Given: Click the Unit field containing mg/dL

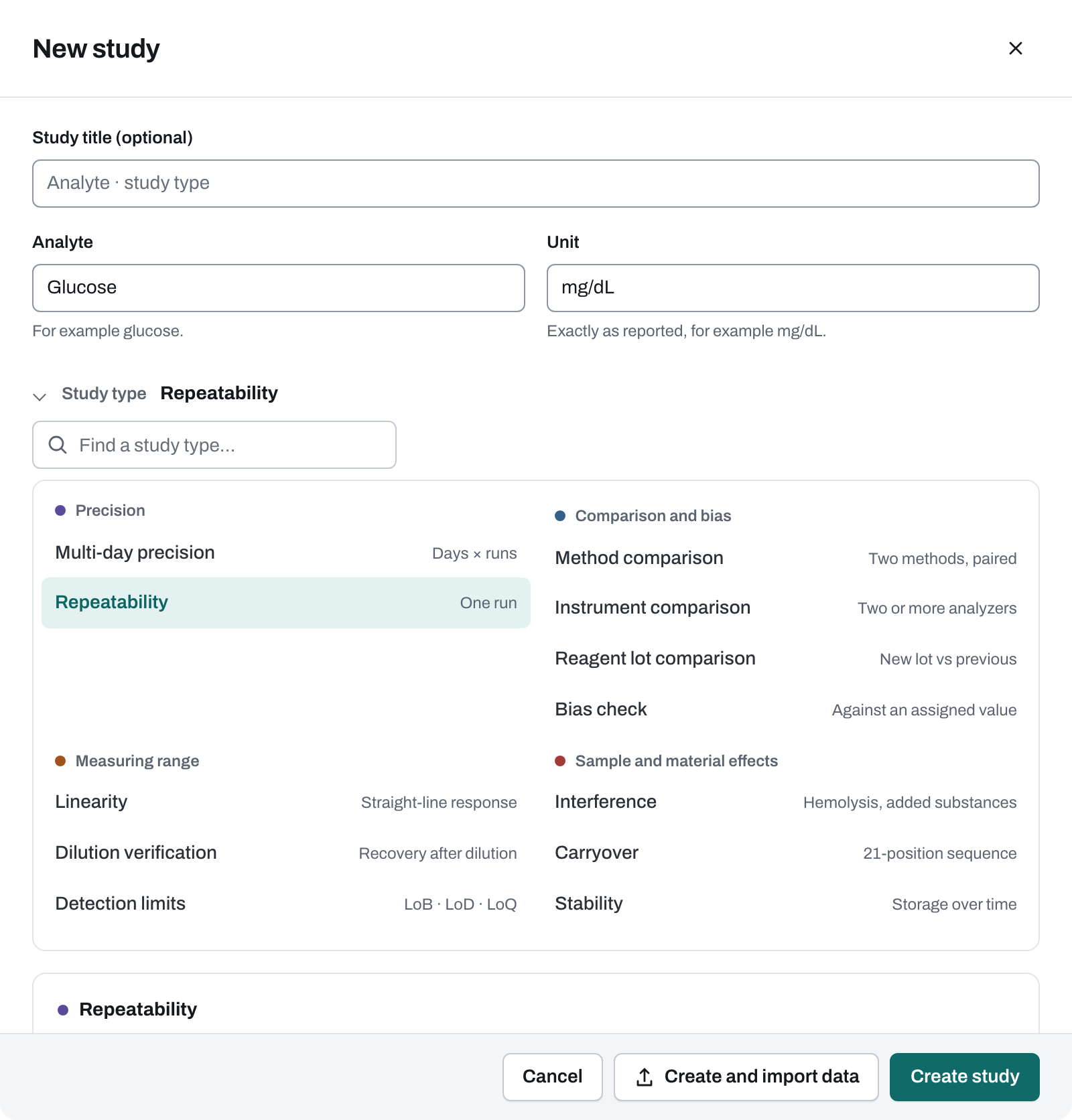Looking at the screenshot, I should [793, 288].
